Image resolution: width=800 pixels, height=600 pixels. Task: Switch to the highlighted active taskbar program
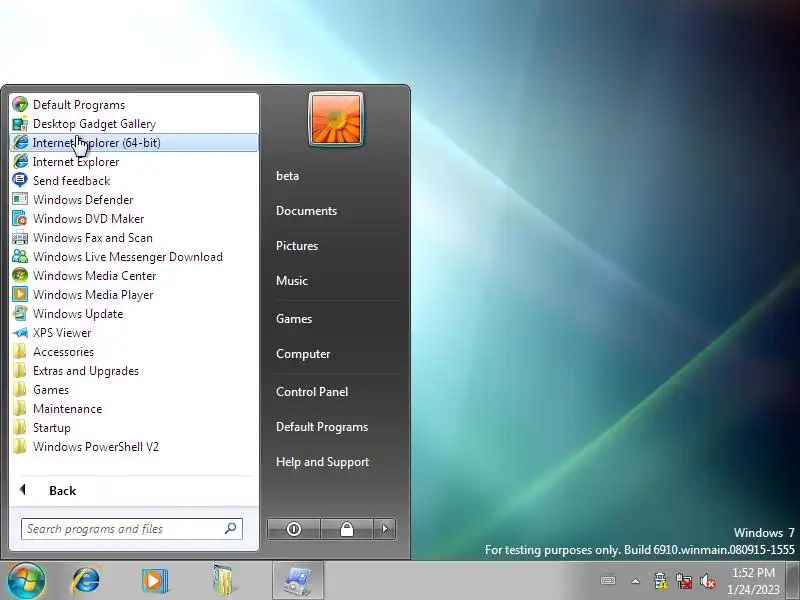tap(298, 581)
